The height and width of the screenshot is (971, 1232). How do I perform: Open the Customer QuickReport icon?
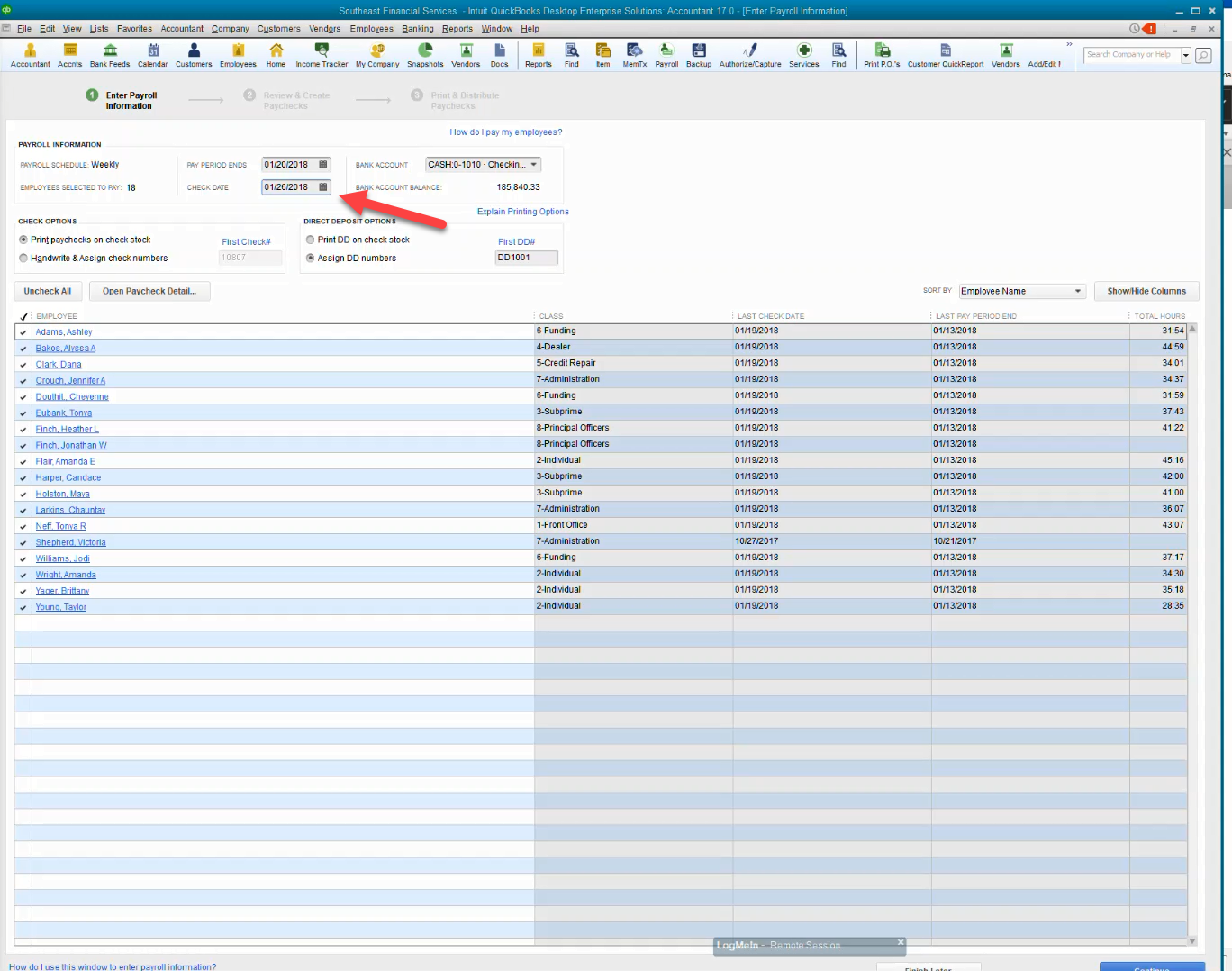coord(945,55)
